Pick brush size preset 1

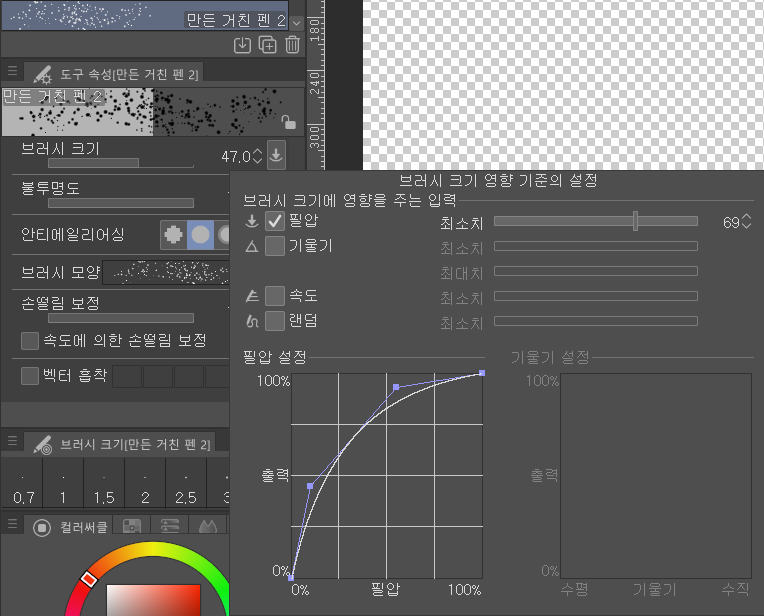coord(63,484)
